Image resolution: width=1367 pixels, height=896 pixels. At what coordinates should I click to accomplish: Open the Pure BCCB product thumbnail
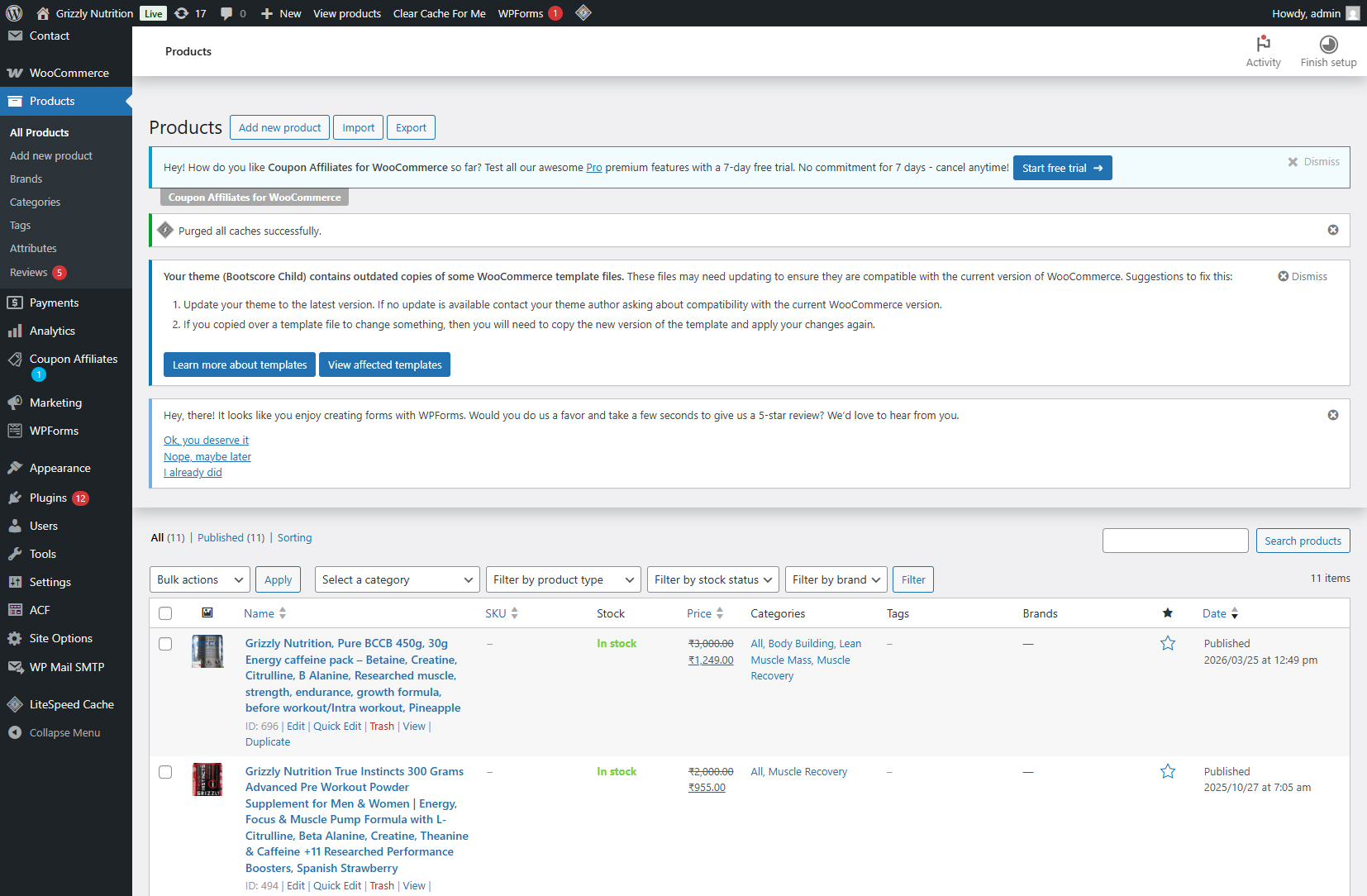(207, 651)
